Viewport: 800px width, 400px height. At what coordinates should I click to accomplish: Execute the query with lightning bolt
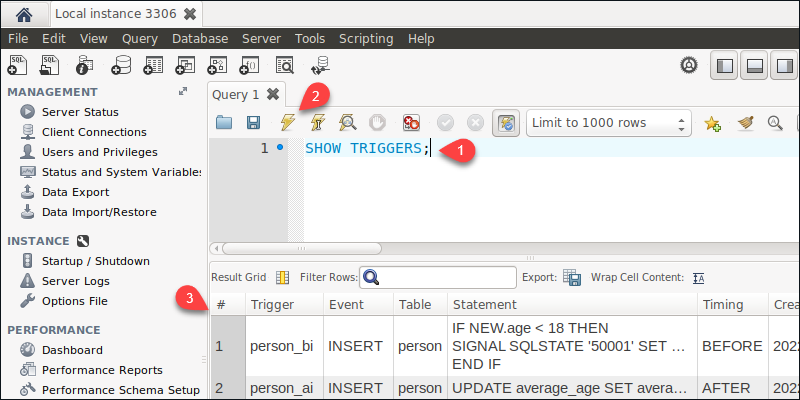[288, 122]
